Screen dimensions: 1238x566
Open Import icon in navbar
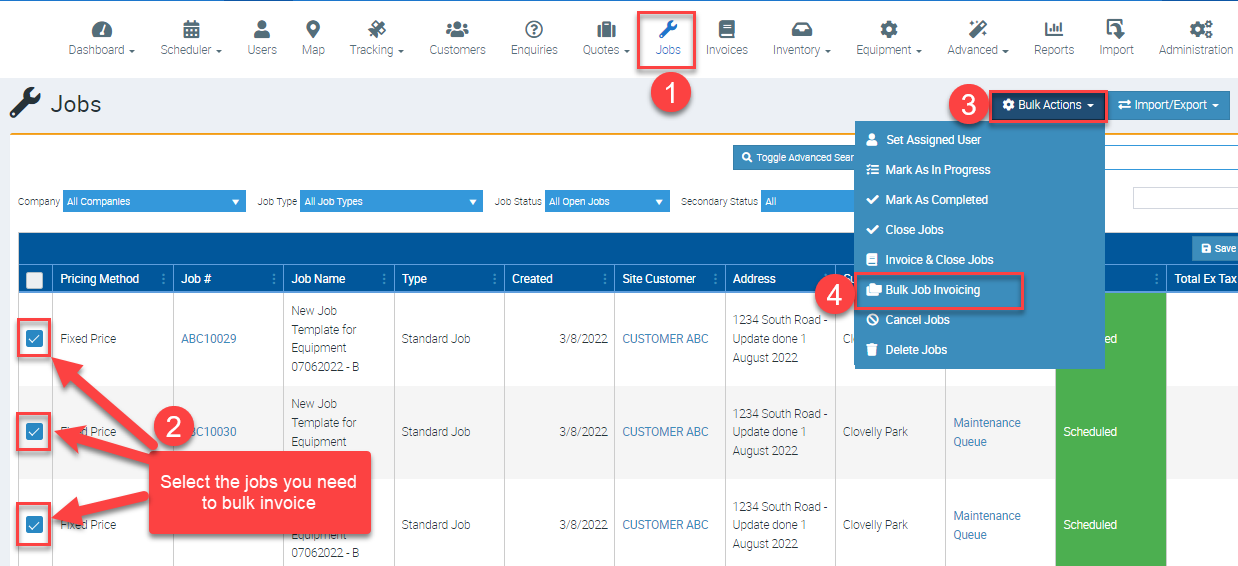pyautogui.click(x=1116, y=29)
